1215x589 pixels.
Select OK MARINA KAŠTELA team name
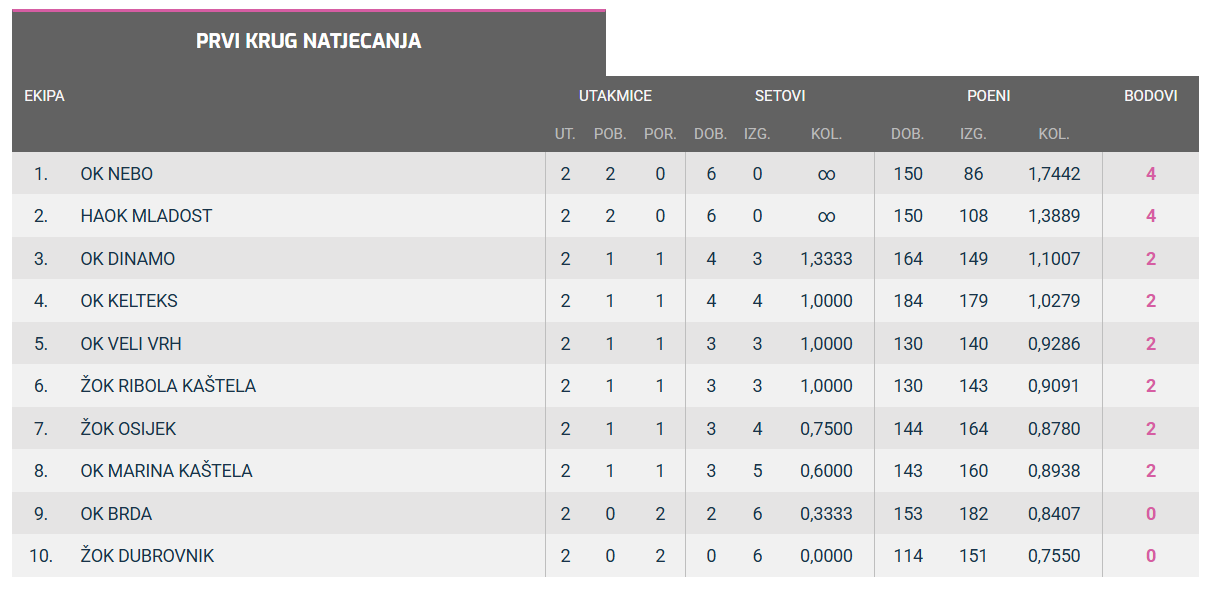pos(166,471)
